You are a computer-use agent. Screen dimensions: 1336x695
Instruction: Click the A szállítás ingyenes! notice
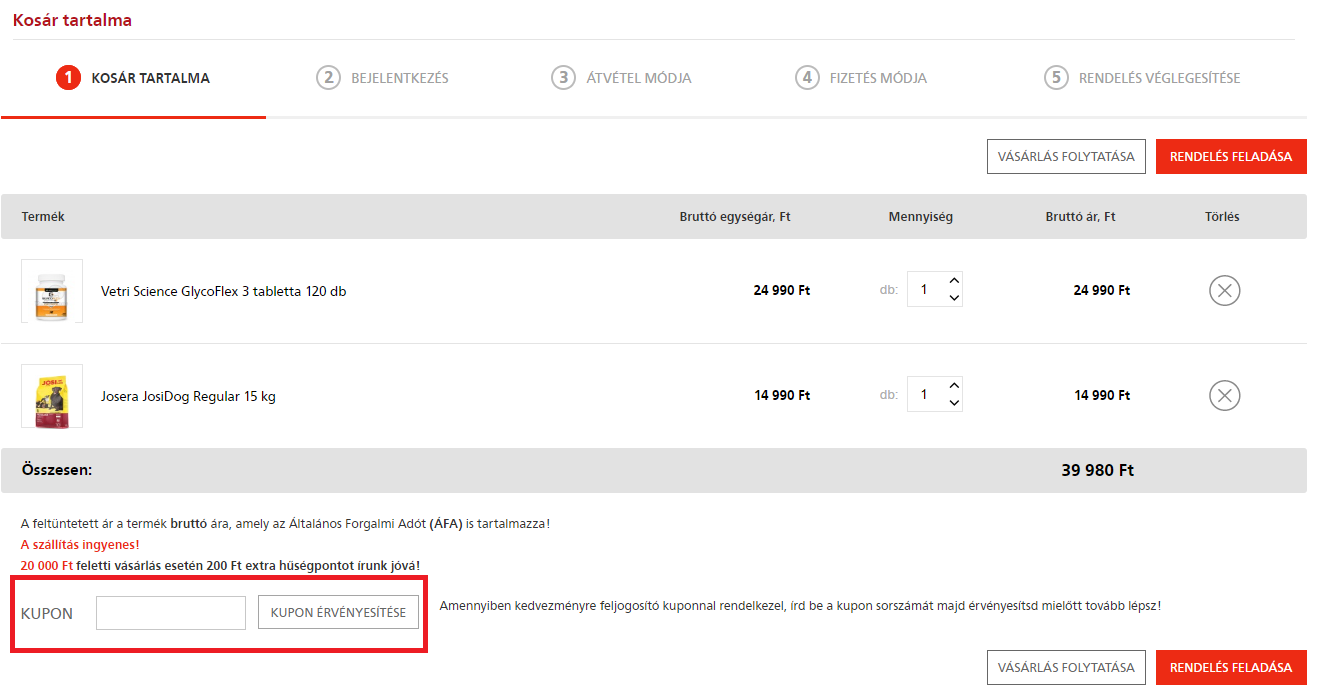pyautogui.click(x=80, y=545)
